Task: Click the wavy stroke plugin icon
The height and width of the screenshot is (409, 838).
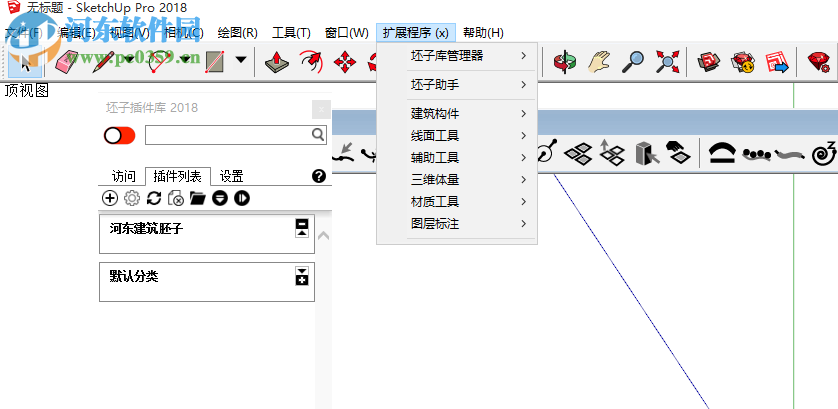Action: pyautogui.click(x=789, y=155)
